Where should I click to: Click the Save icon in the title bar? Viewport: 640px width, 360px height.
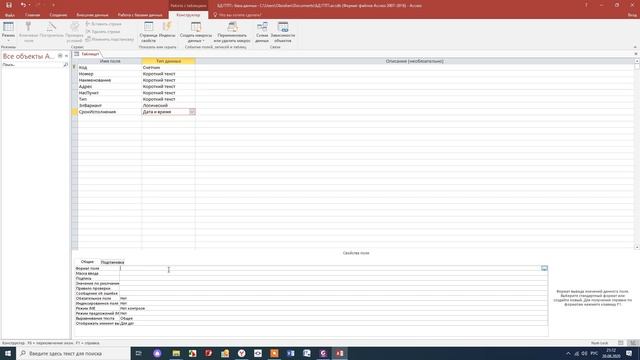tap(9, 5)
